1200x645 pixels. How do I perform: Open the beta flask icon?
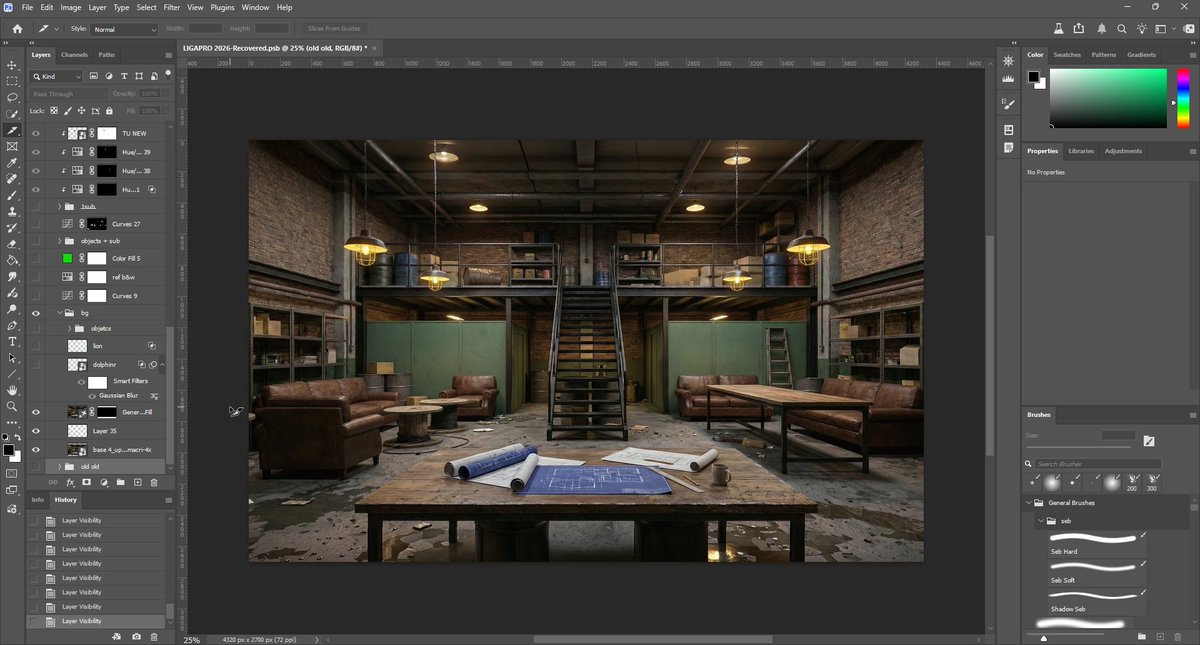1058,29
